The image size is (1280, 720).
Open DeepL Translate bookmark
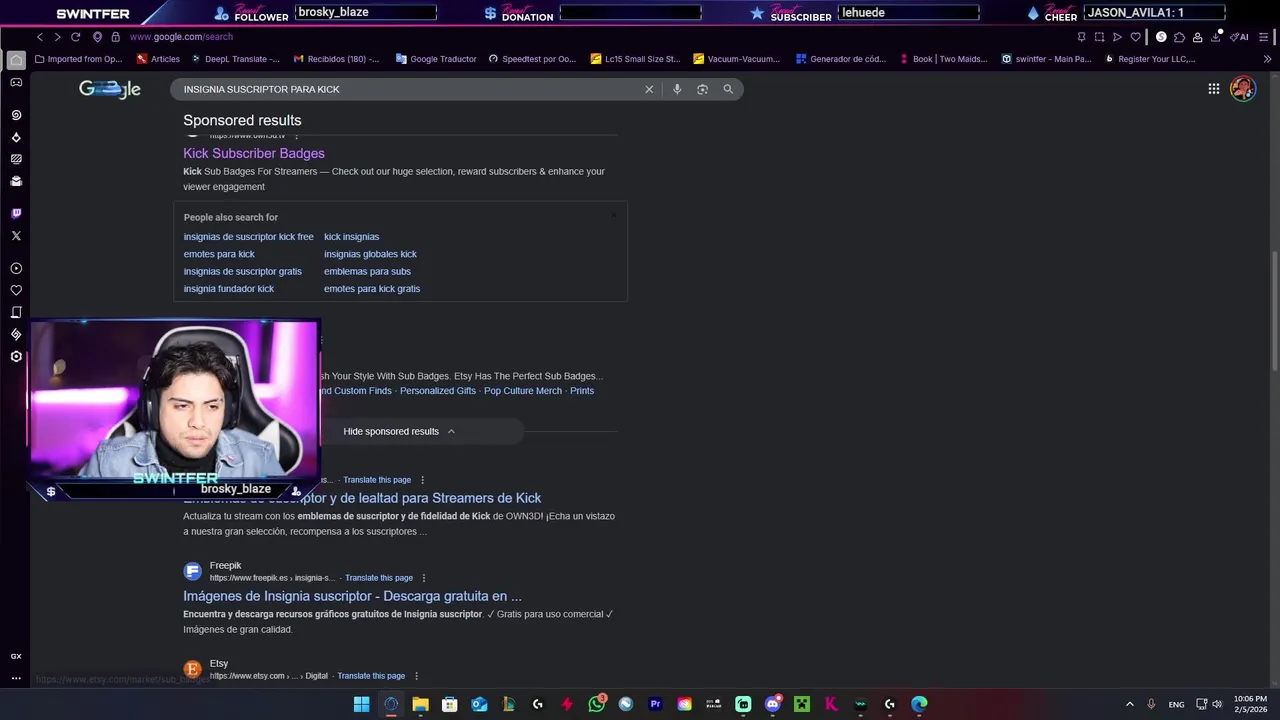[x=235, y=59]
